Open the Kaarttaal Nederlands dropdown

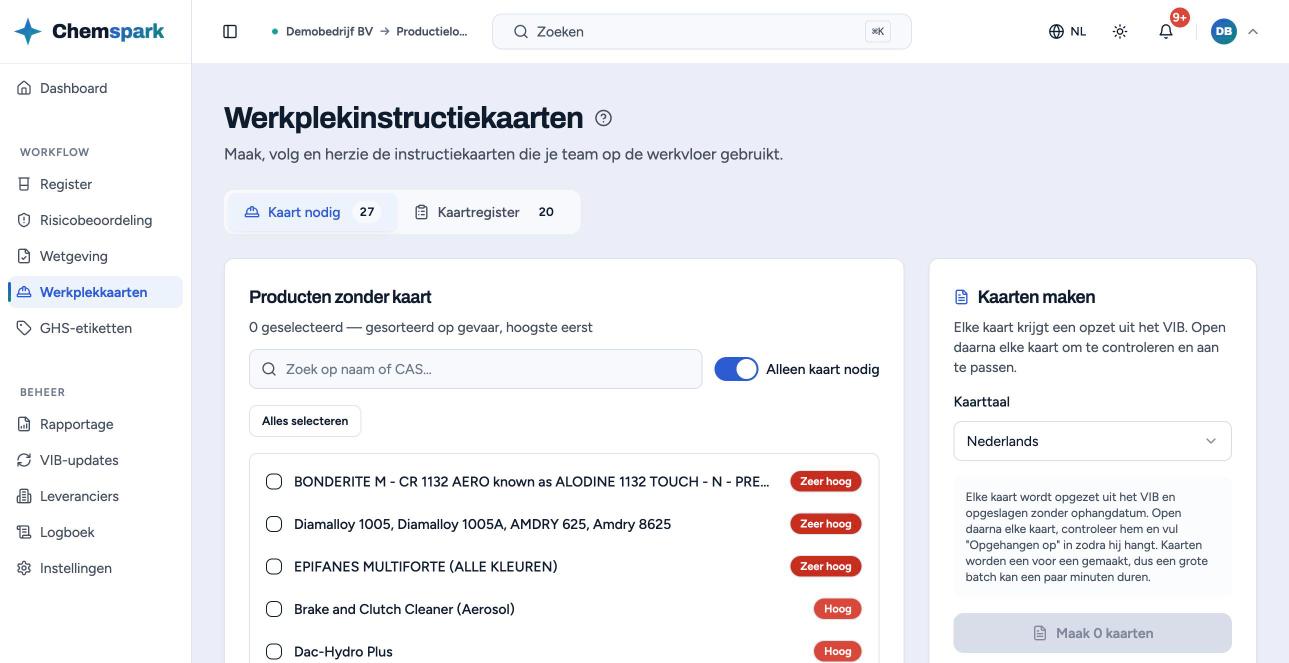1092,441
